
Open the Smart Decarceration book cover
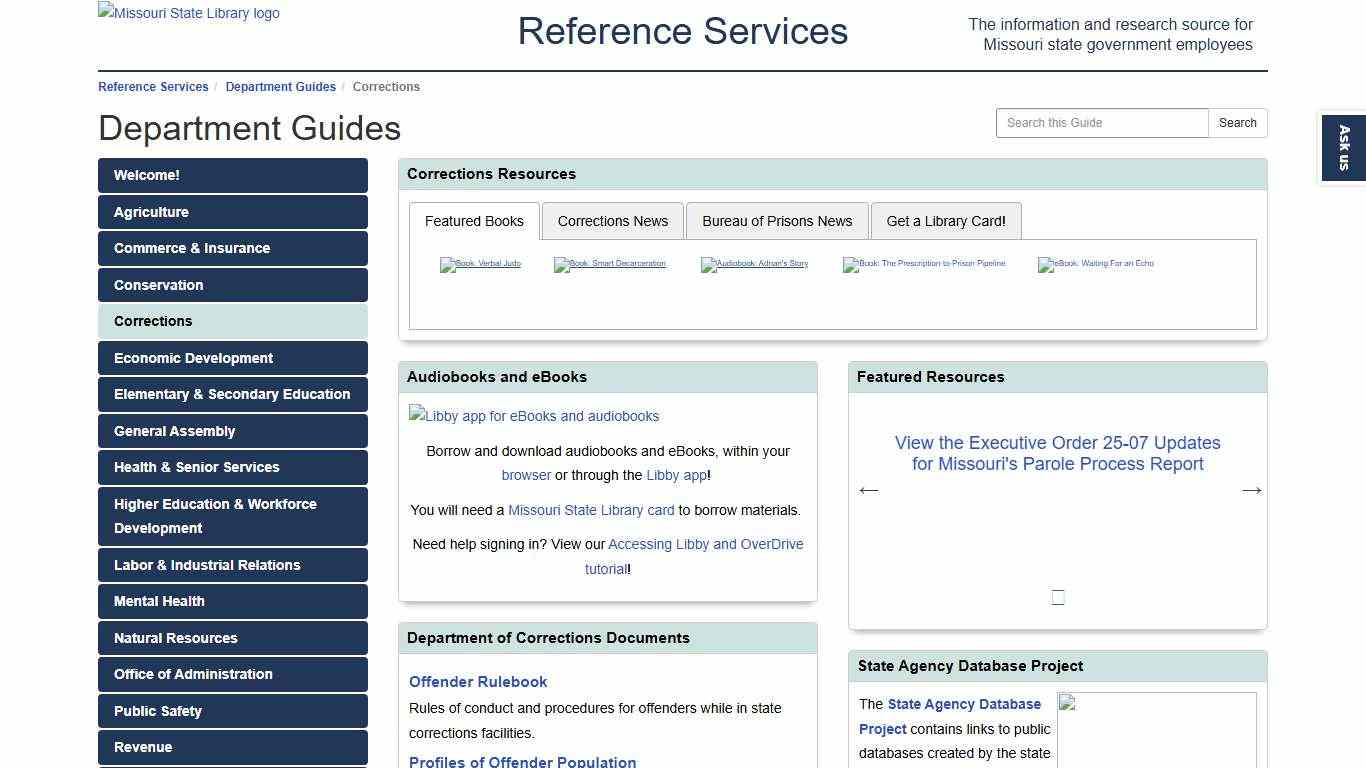[610, 265]
